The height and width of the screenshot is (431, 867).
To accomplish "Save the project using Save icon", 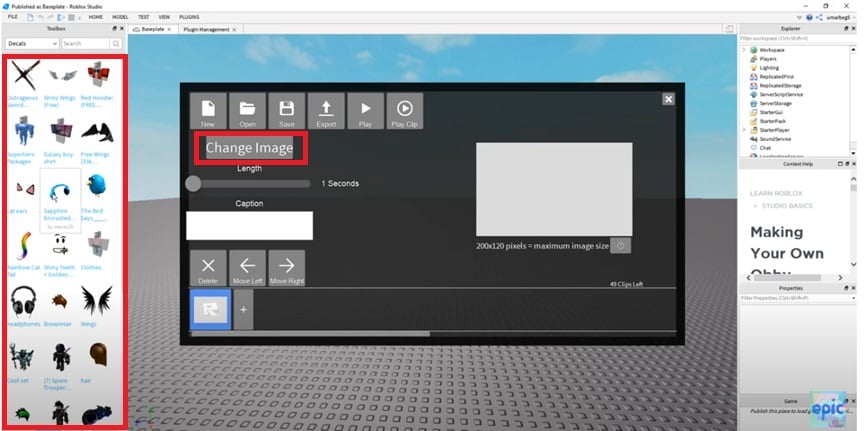I will coord(286,111).
